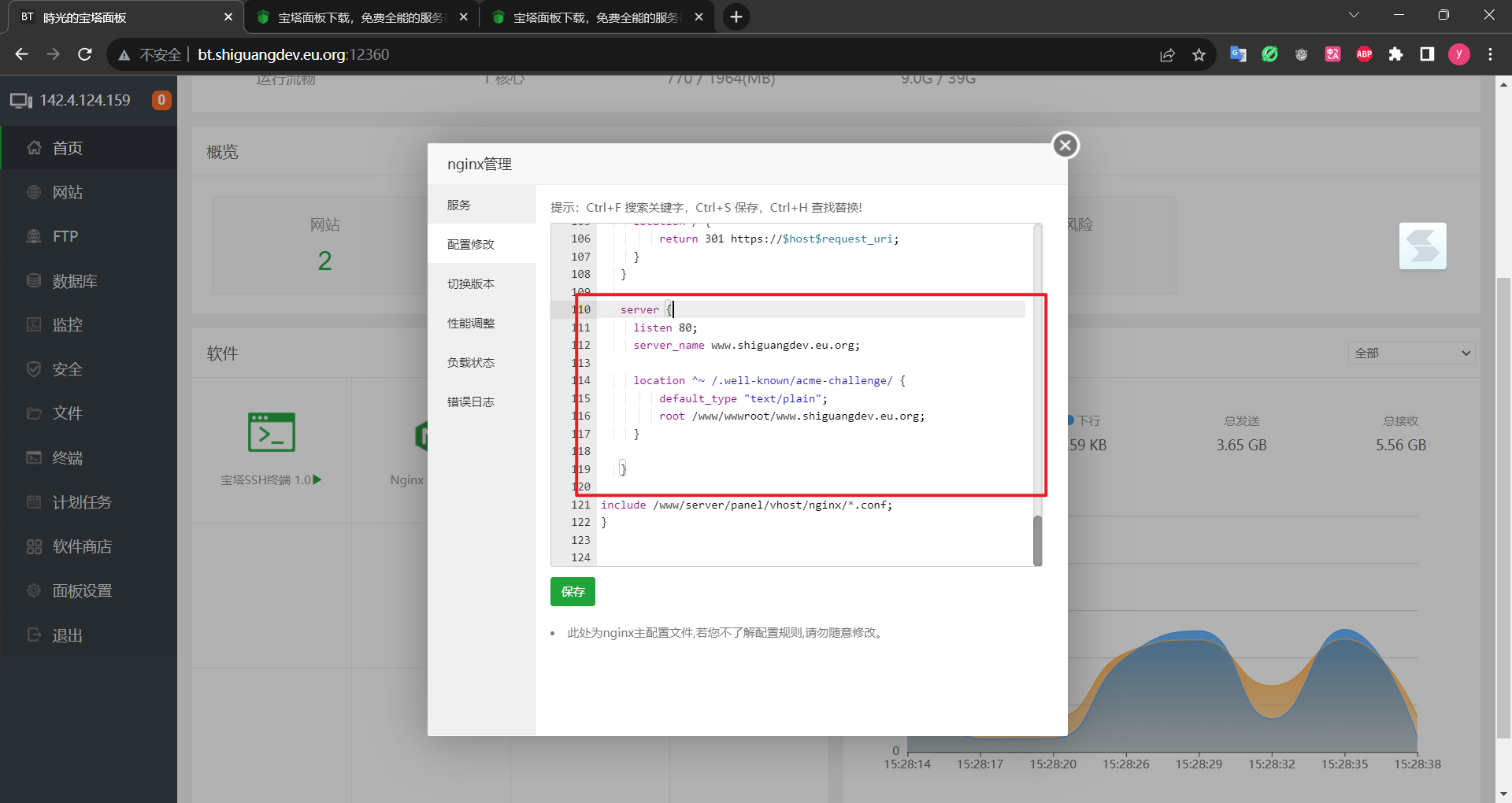The width and height of the screenshot is (1512, 803).
Task: Click the 宝塔SSH终端 1.0 link
Action: click(271, 479)
